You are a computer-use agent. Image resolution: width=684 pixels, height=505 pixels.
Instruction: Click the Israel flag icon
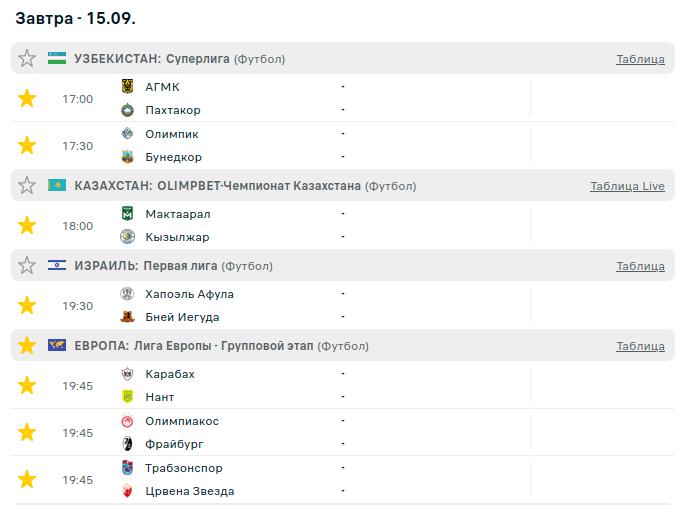(57, 266)
